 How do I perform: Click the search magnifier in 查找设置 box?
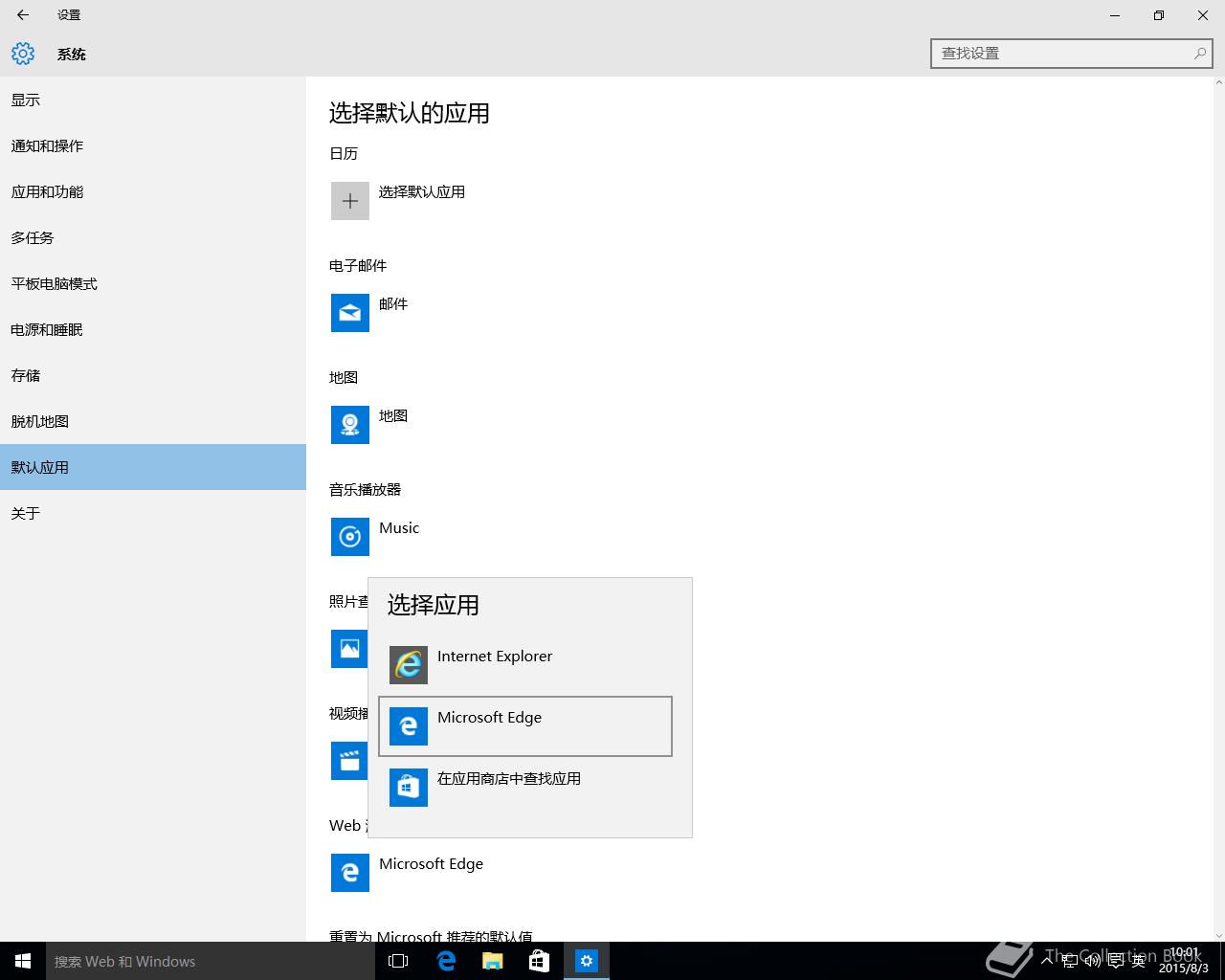(x=1199, y=54)
